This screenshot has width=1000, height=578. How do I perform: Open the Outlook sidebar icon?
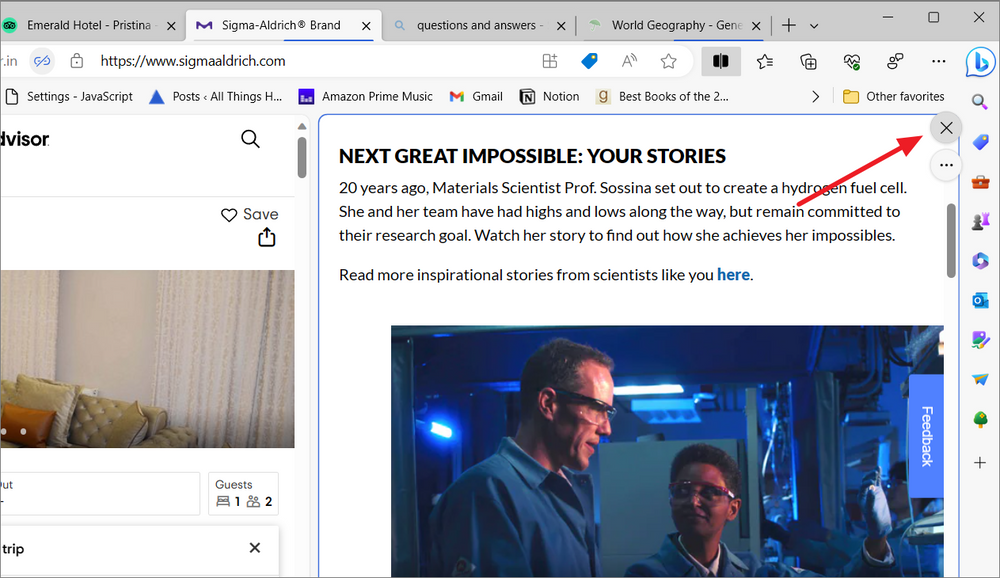[x=980, y=299]
